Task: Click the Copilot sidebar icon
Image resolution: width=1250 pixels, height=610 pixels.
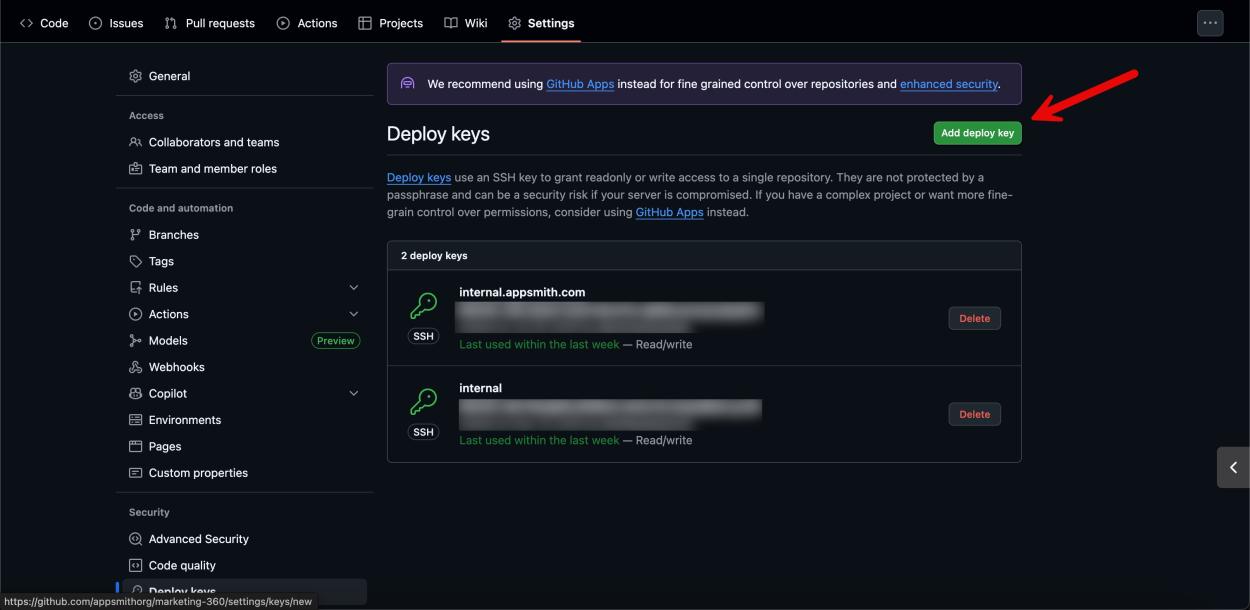Action: tap(136, 392)
